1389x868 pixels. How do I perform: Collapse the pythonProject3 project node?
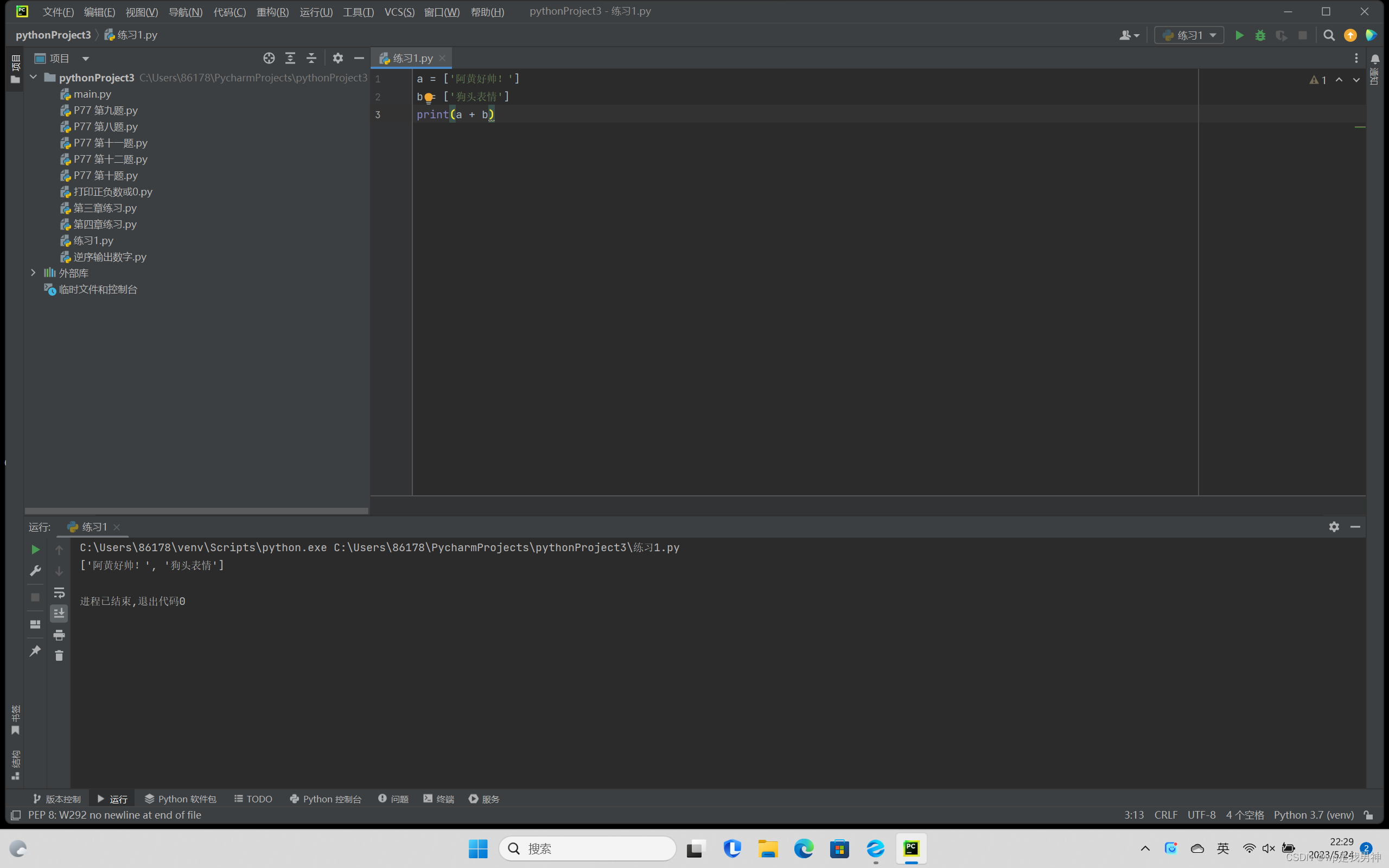pyautogui.click(x=33, y=77)
